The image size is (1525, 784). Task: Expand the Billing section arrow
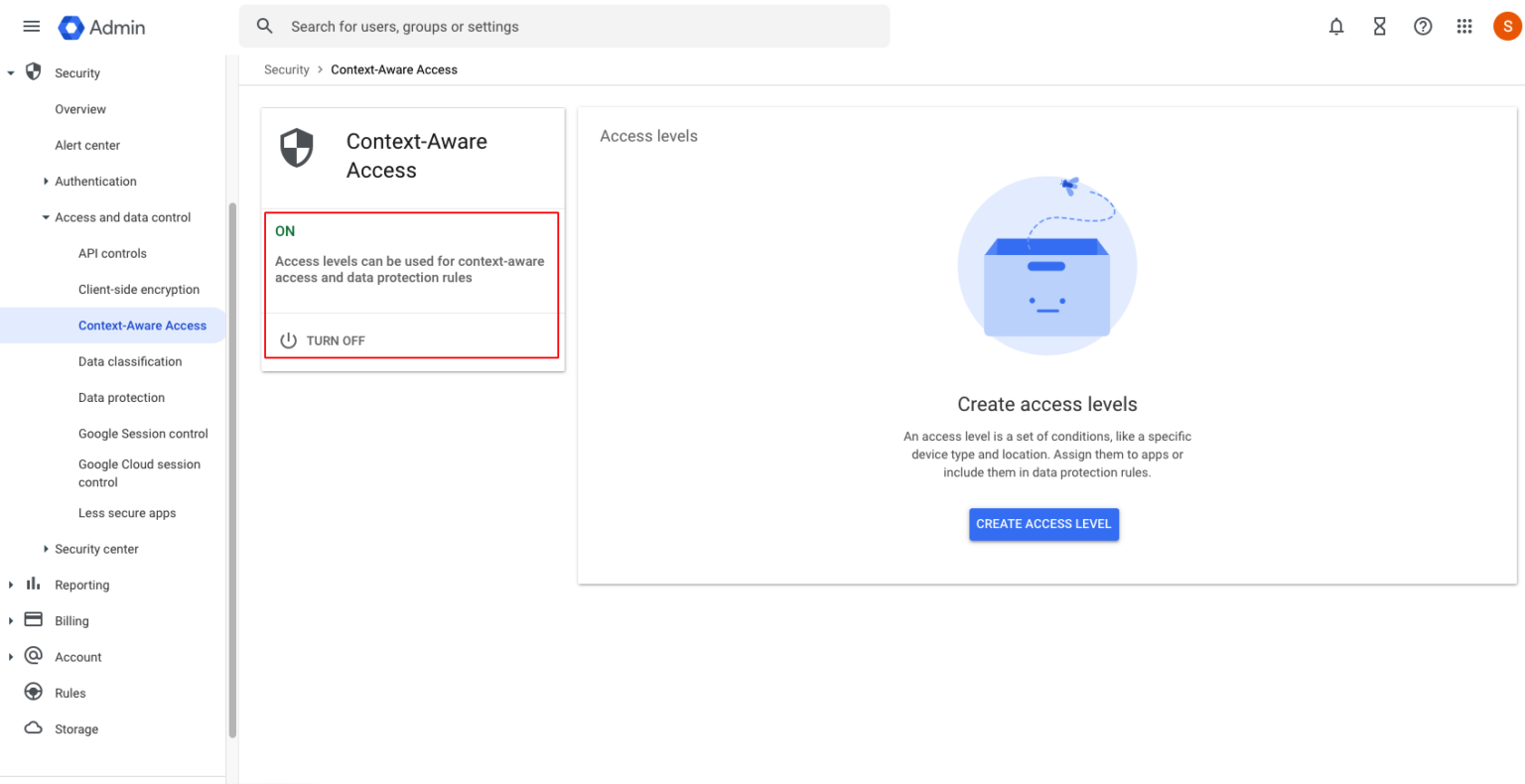(x=11, y=621)
